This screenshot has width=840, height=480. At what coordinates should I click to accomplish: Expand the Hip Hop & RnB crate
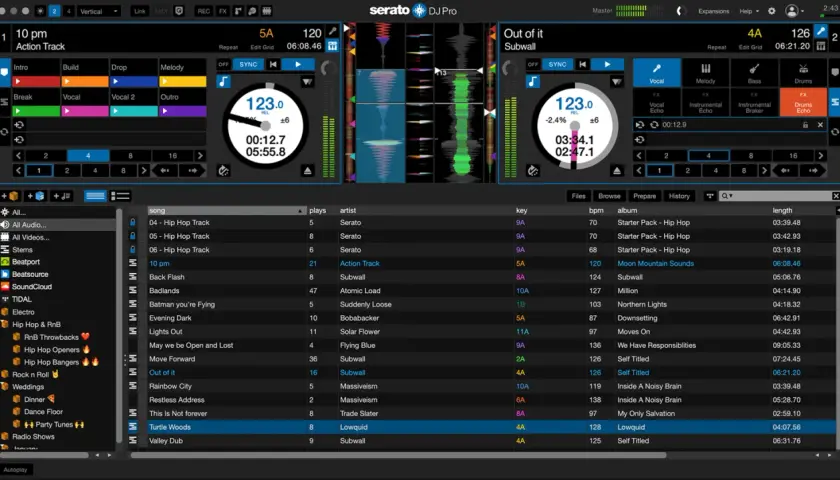(5, 325)
